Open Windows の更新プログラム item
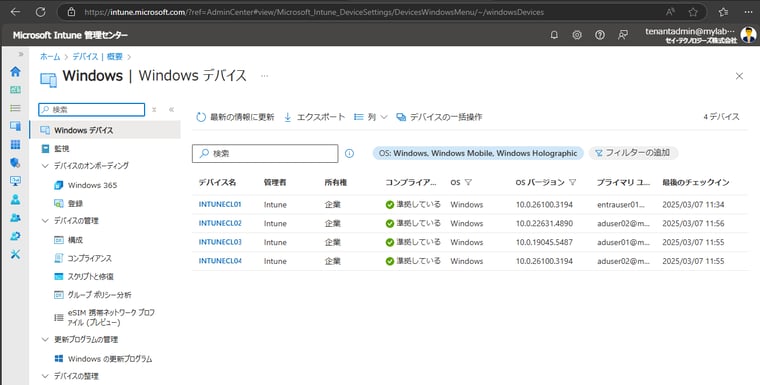 [110, 359]
